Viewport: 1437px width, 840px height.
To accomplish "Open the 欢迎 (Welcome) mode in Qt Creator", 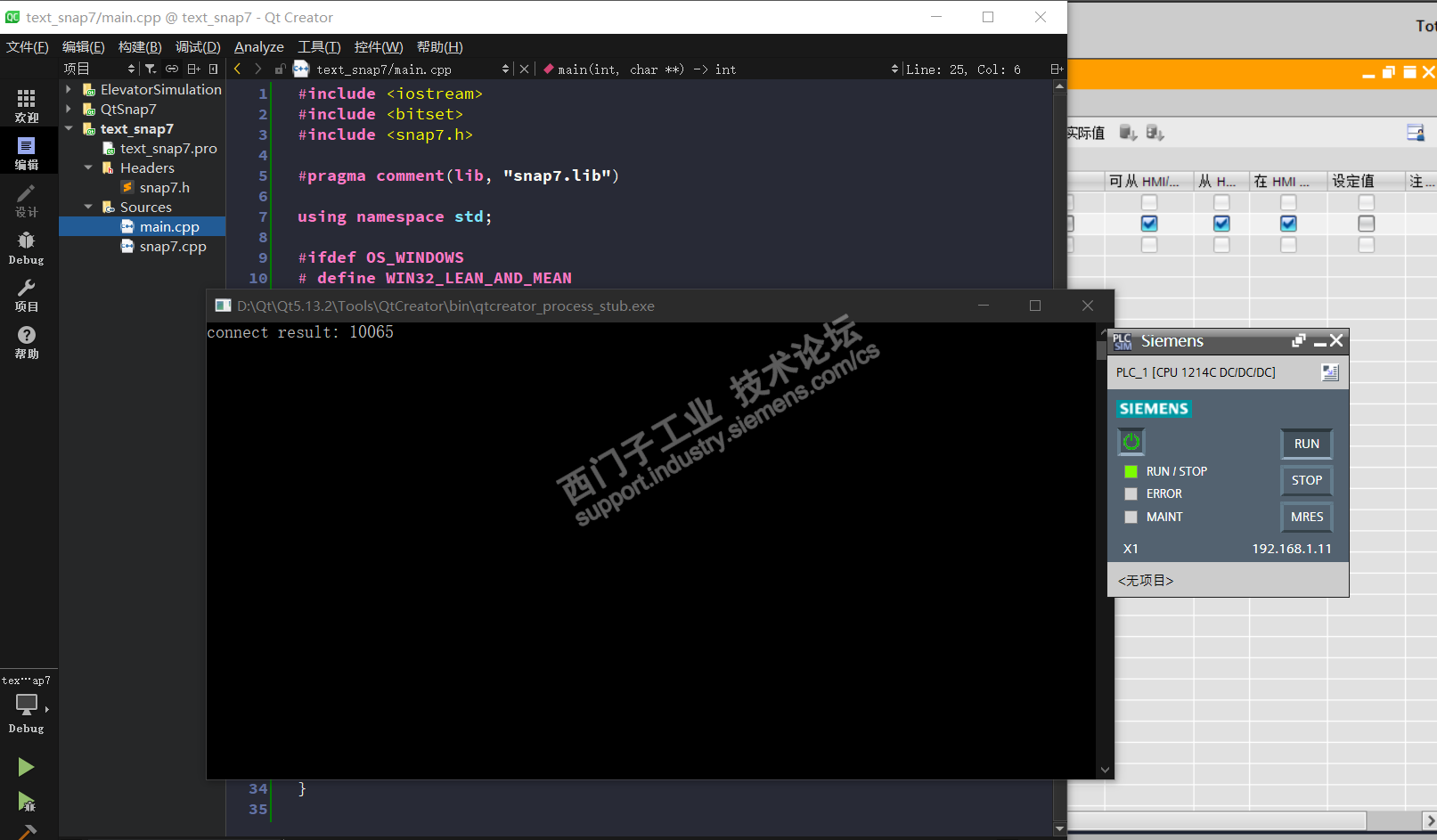I will [27, 105].
